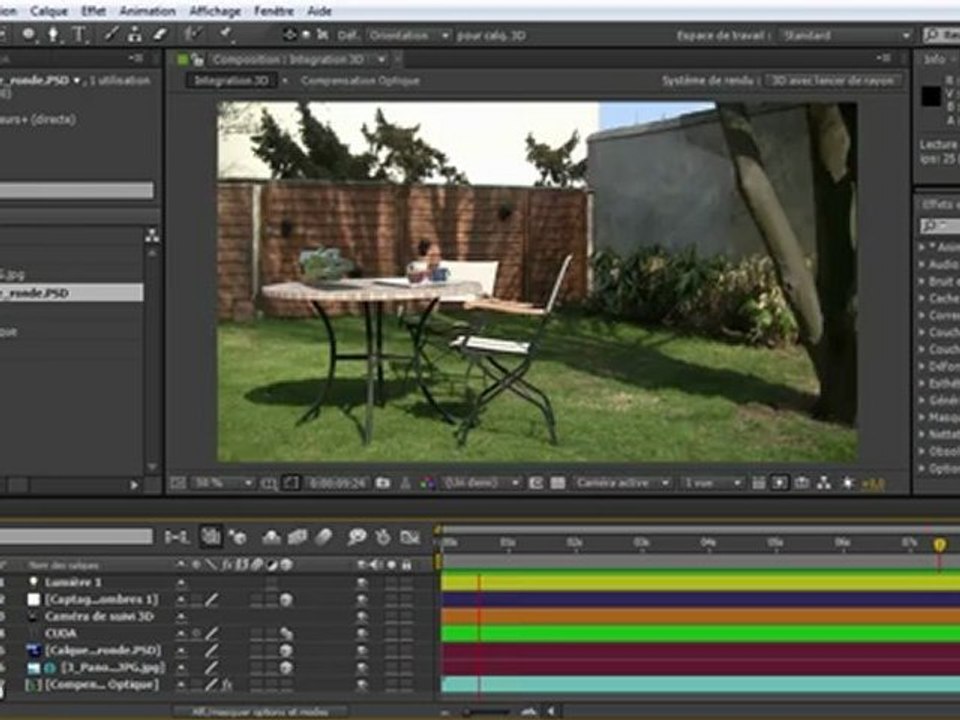
Task: Open the Effet menu
Action: [x=93, y=11]
